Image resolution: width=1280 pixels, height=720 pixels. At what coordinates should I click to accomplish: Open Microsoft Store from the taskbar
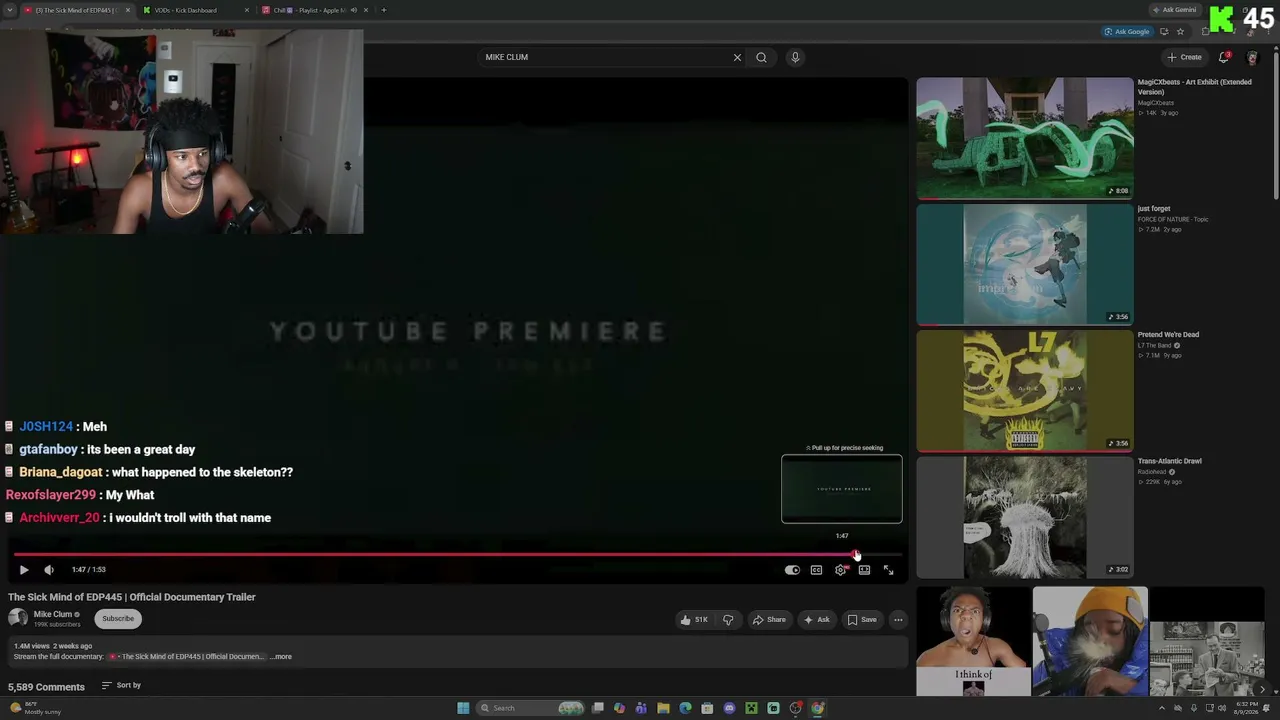(x=707, y=708)
